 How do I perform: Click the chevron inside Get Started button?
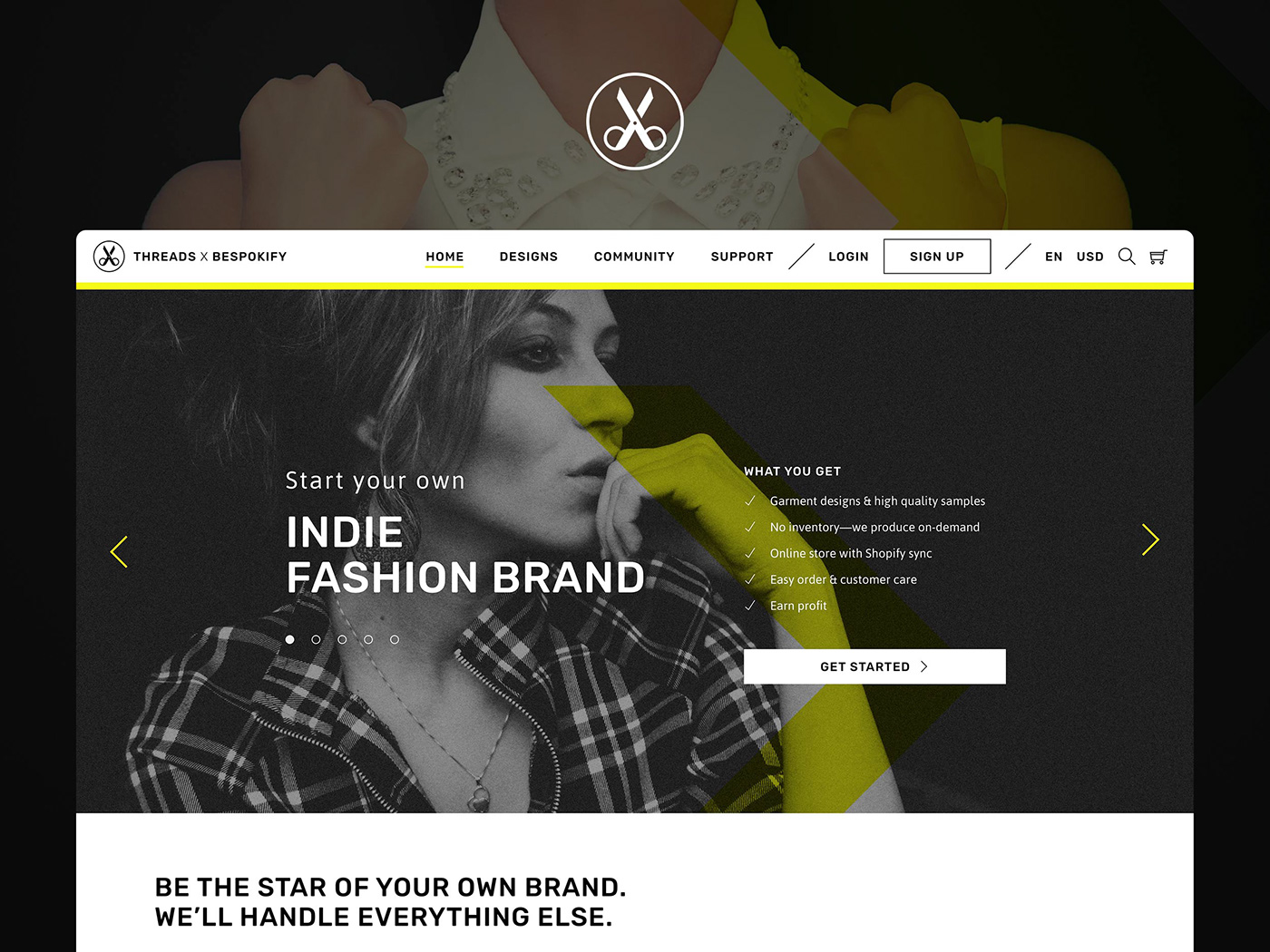coord(924,666)
